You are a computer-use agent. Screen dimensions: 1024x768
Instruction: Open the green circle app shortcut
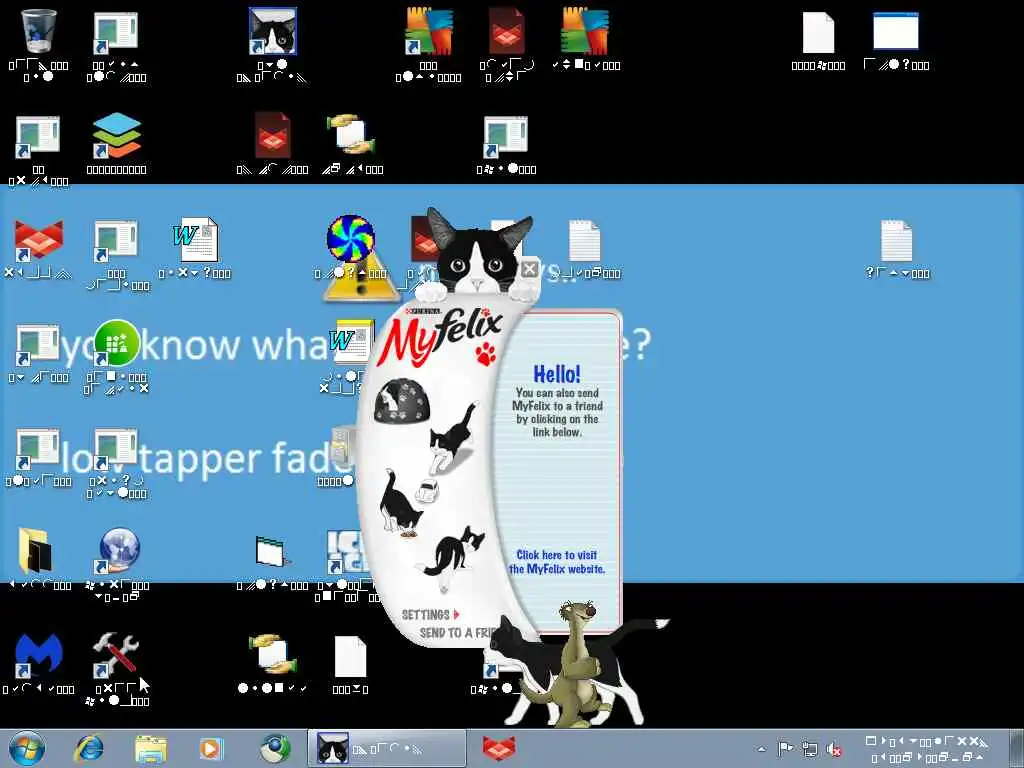(116, 343)
